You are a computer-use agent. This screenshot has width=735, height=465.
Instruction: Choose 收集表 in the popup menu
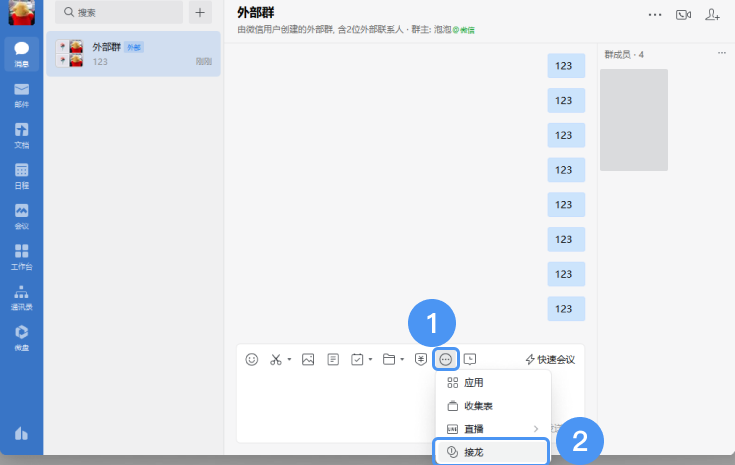478,406
